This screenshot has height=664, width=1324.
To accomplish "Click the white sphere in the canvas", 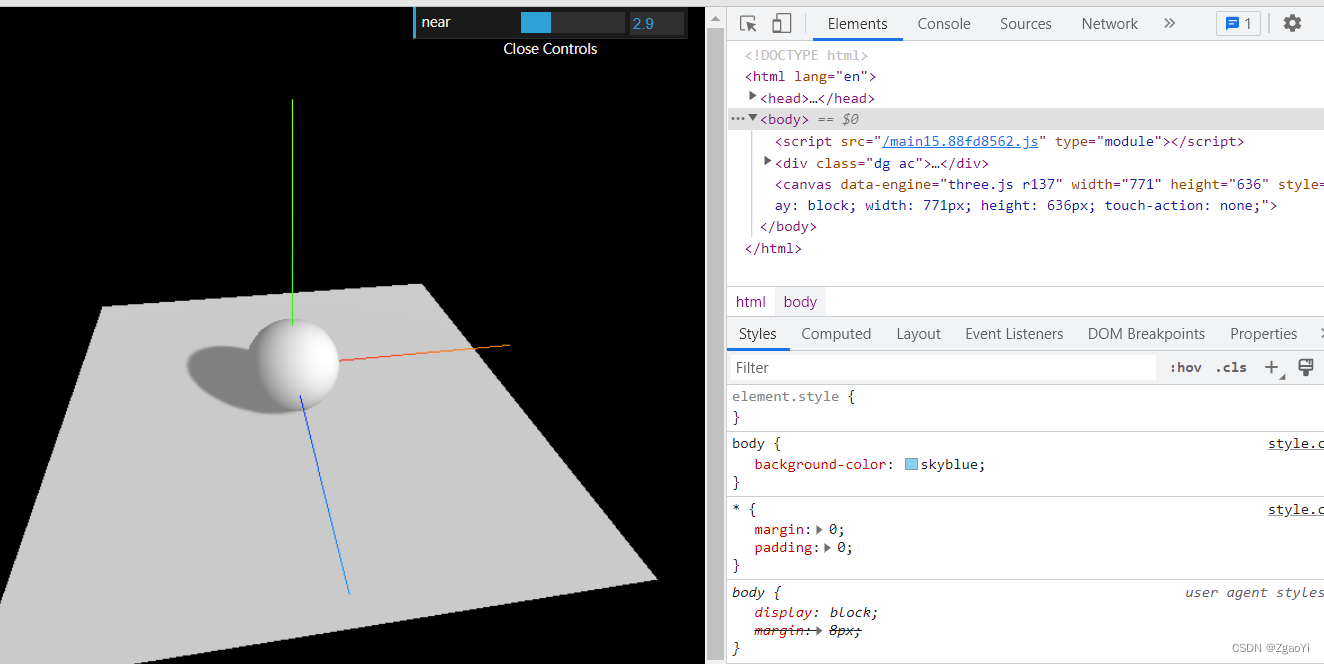I will point(294,365).
